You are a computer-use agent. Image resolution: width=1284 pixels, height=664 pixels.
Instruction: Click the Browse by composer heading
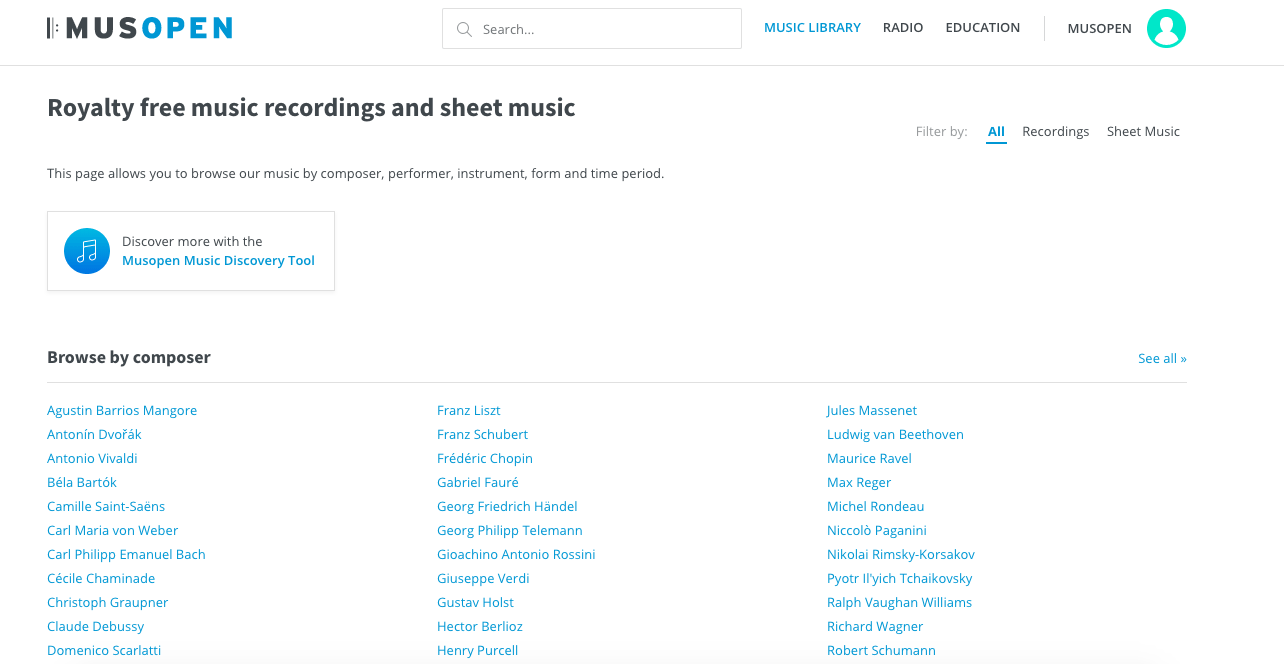coord(129,358)
